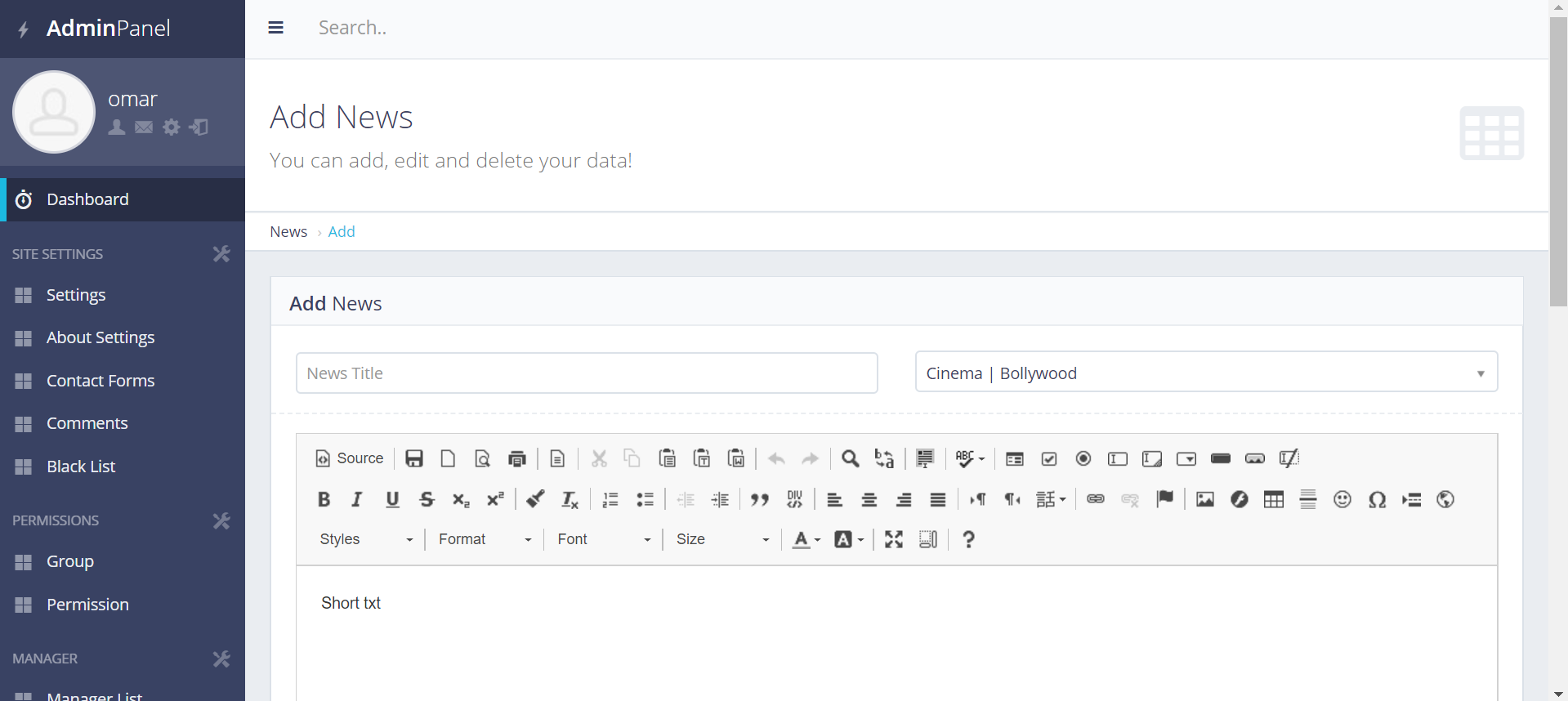
Task: Center align the text
Action: (869, 499)
